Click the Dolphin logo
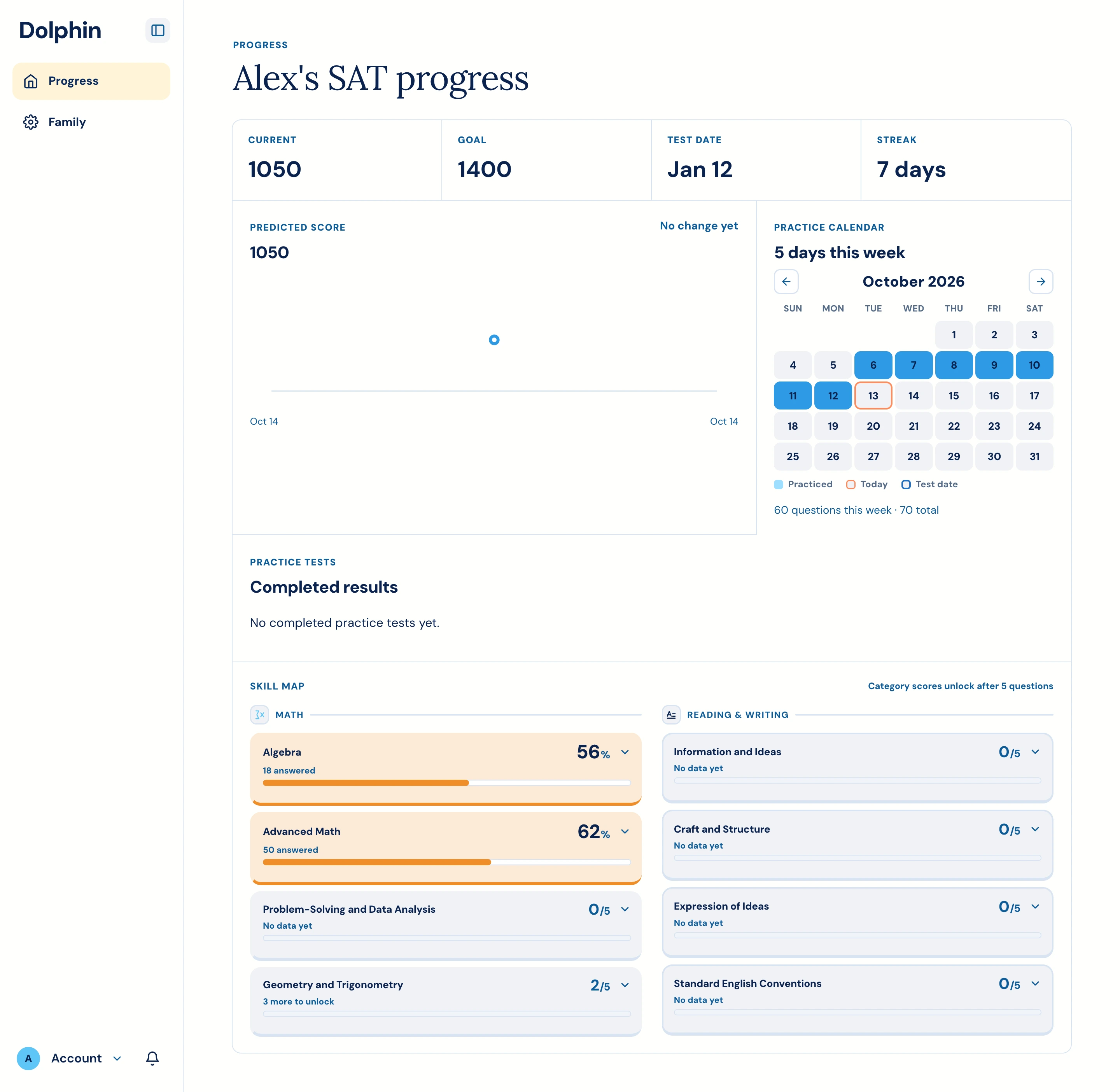Image resolution: width=1120 pixels, height=1092 pixels. click(60, 30)
